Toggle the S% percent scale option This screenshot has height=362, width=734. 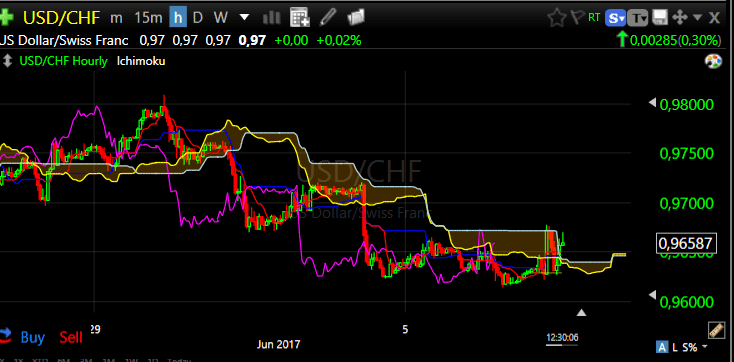(689, 347)
